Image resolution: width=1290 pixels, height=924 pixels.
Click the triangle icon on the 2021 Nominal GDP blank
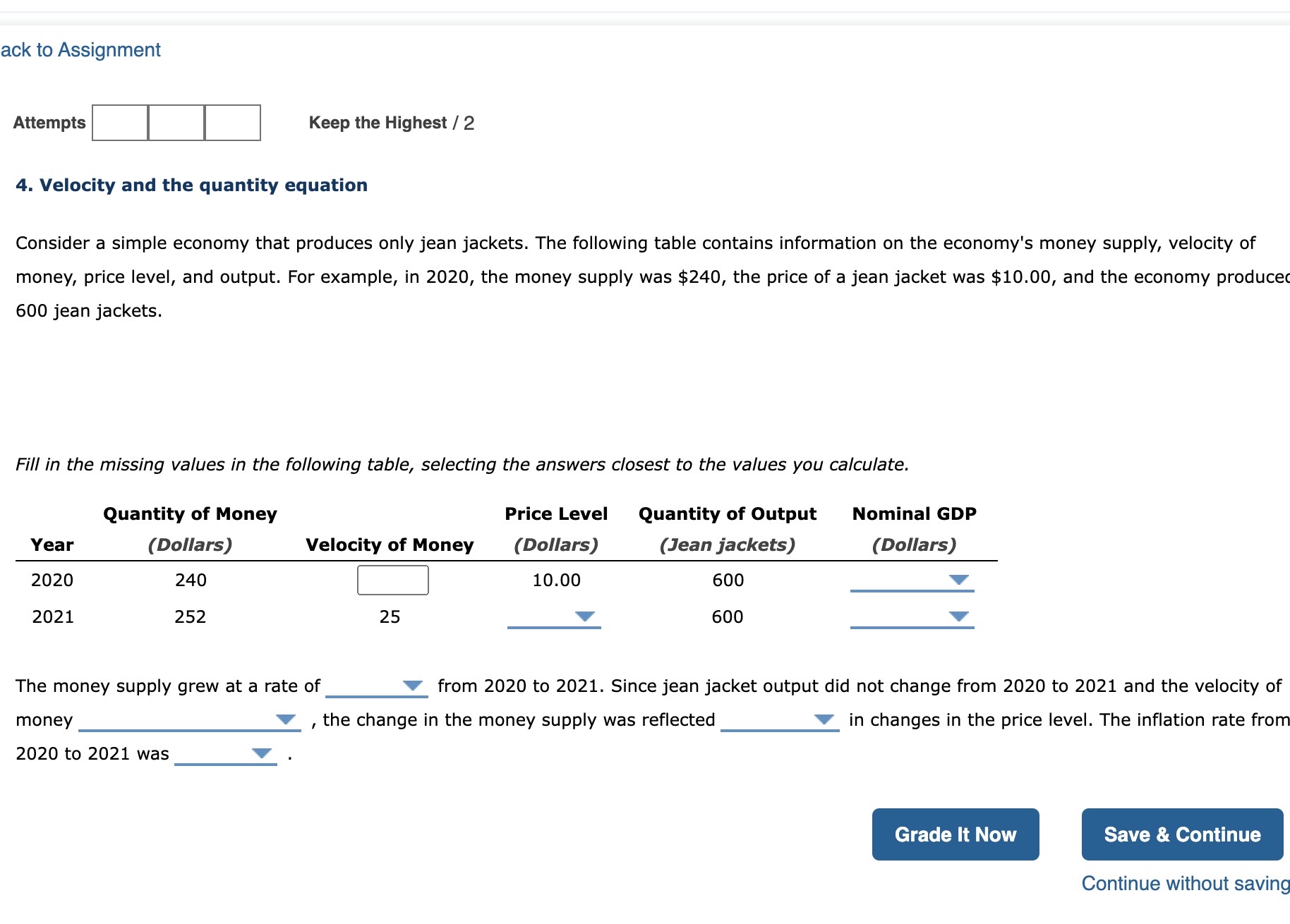958,616
